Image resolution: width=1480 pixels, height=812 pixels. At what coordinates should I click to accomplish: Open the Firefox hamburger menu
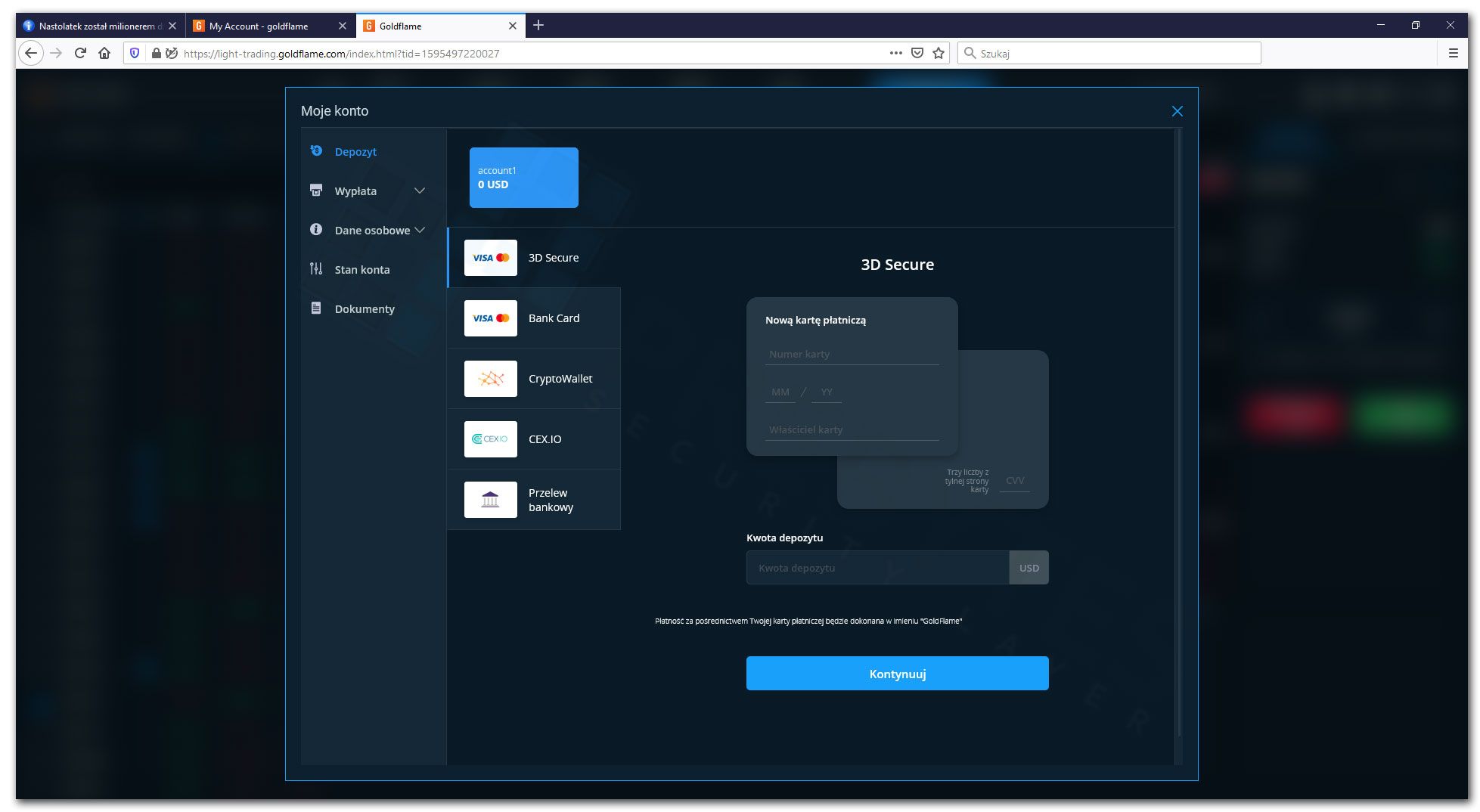1453,53
